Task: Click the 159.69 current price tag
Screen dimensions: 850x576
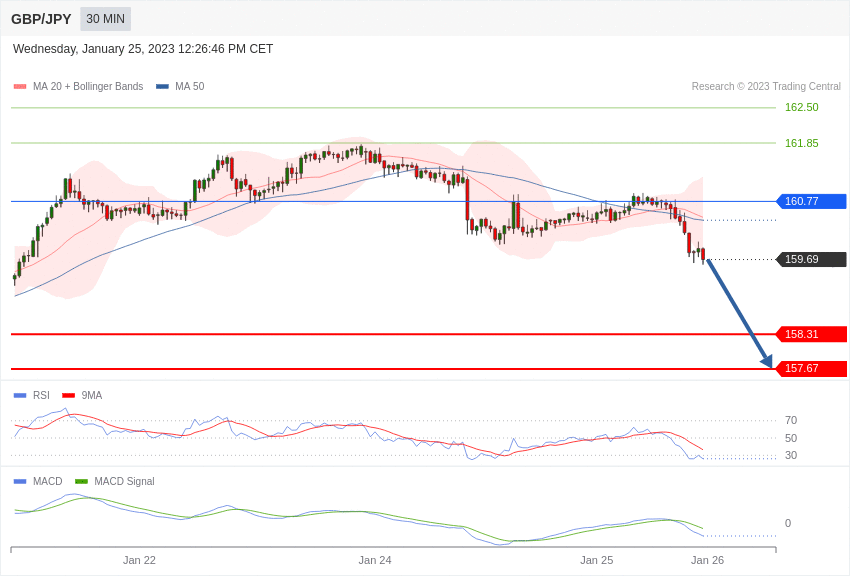Action: [x=812, y=259]
